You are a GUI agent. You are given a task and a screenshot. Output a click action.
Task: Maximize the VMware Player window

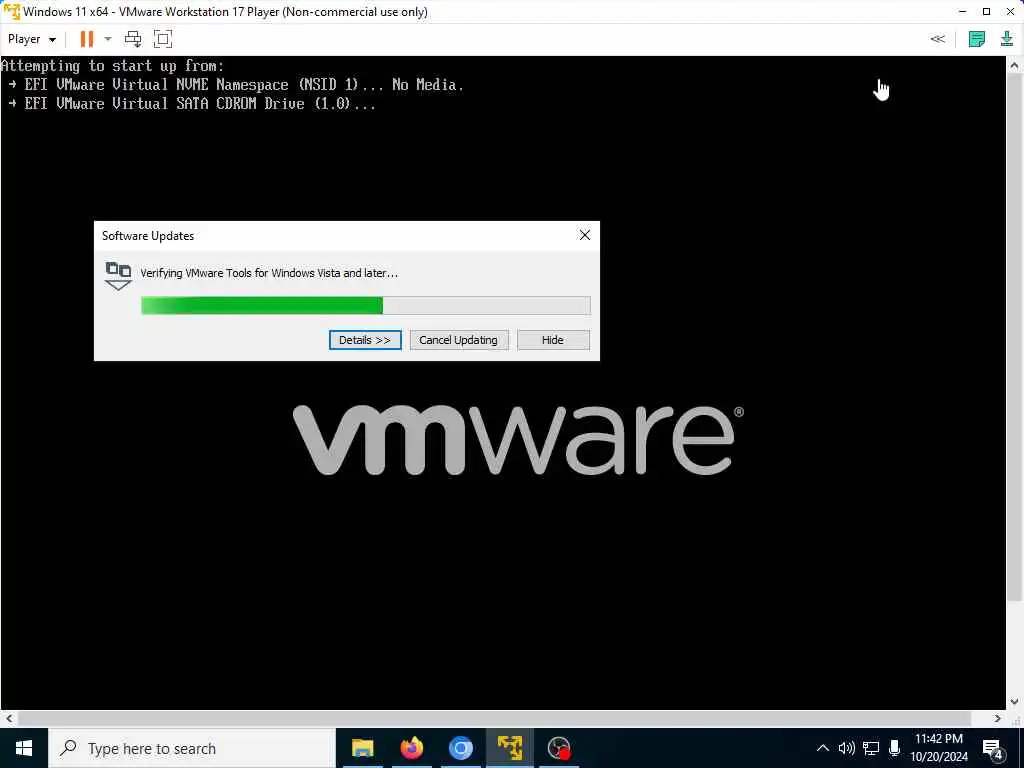(987, 12)
